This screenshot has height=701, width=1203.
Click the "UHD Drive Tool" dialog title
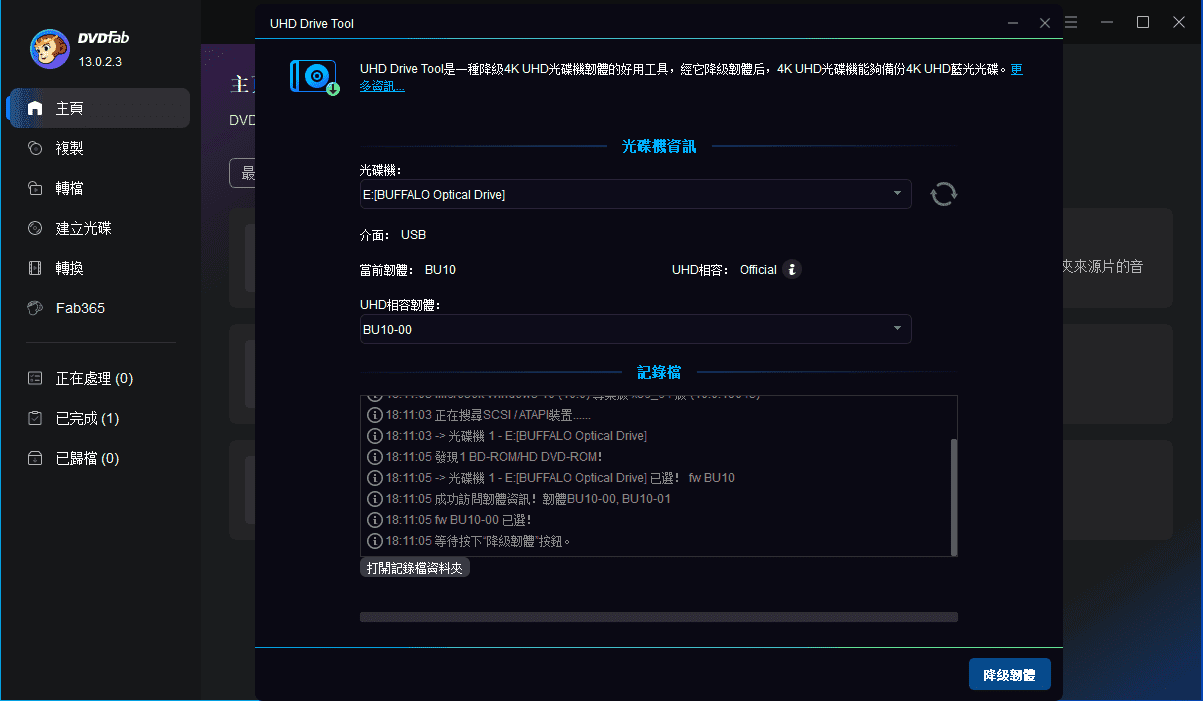tap(312, 23)
